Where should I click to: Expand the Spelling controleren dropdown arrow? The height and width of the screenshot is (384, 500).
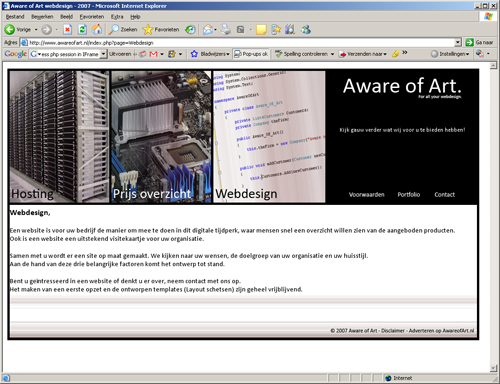332,54
